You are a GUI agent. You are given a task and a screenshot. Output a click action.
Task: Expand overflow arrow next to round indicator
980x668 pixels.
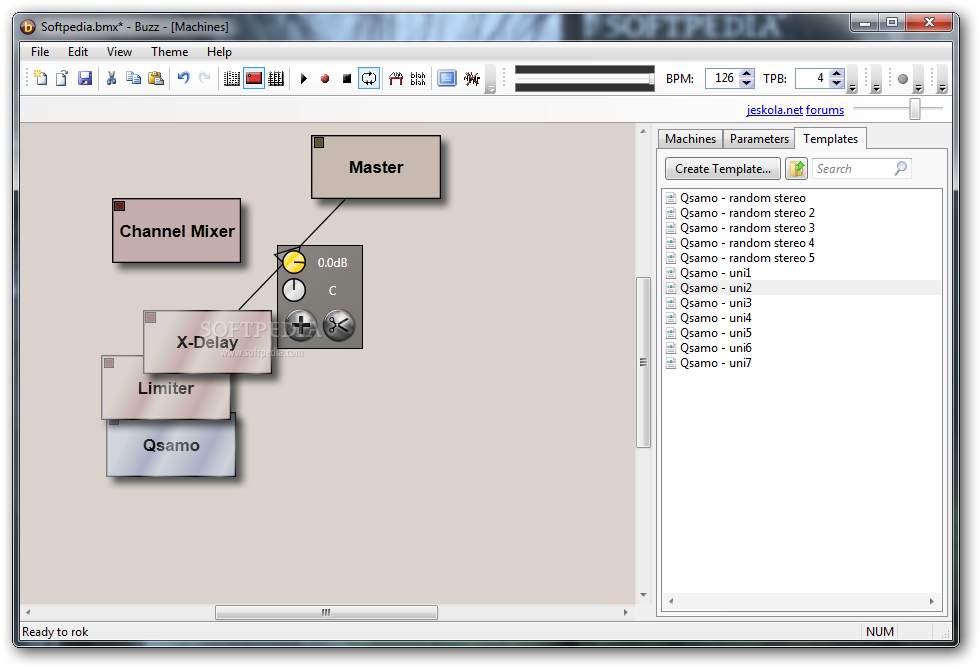click(918, 87)
